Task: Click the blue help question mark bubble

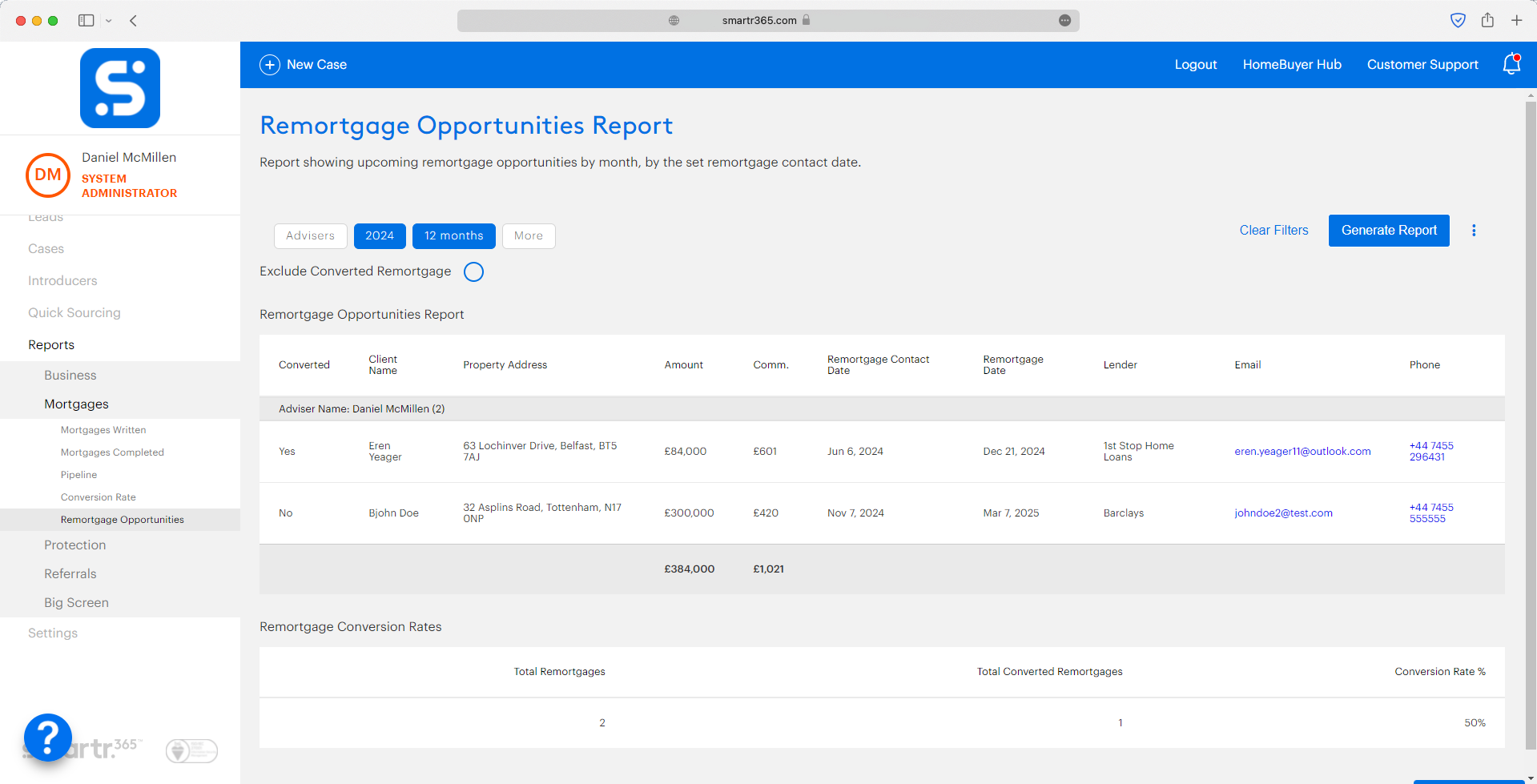Action: click(48, 737)
